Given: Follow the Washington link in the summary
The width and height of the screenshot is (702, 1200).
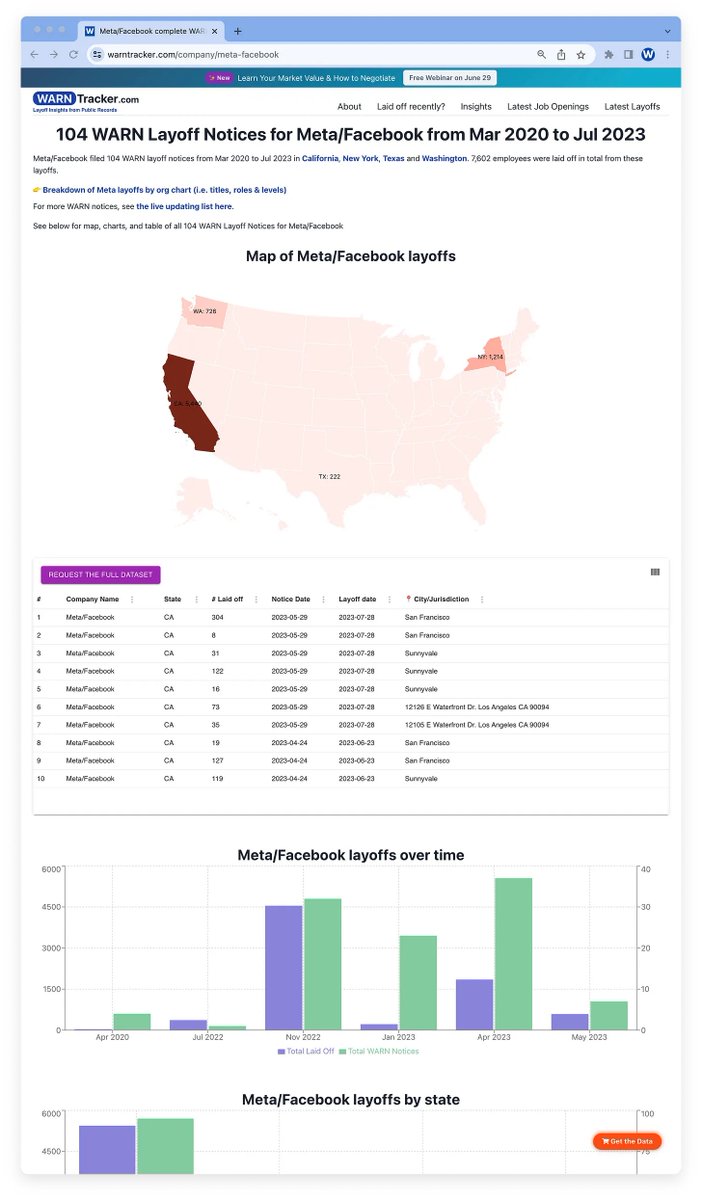Looking at the screenshot, I should coord(444,158).
